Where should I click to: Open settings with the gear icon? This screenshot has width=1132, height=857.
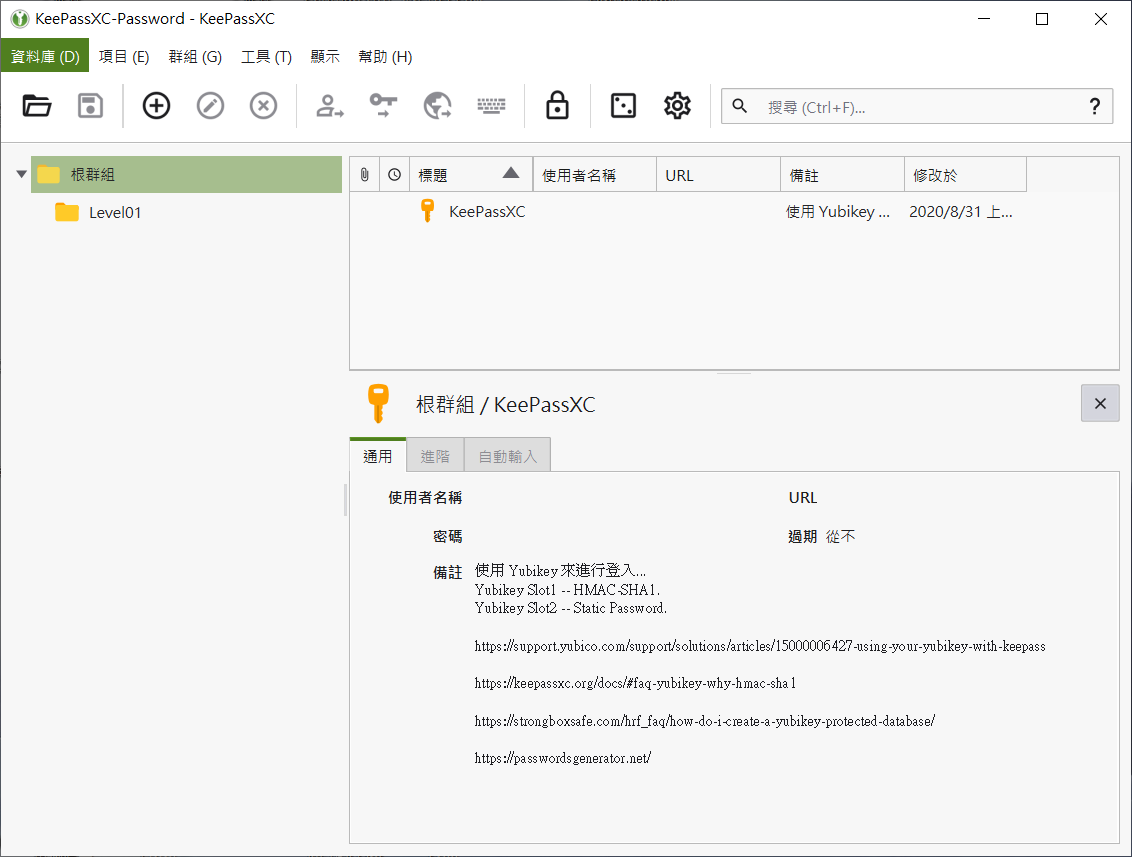pyautogui.click(x=677, y=106)
